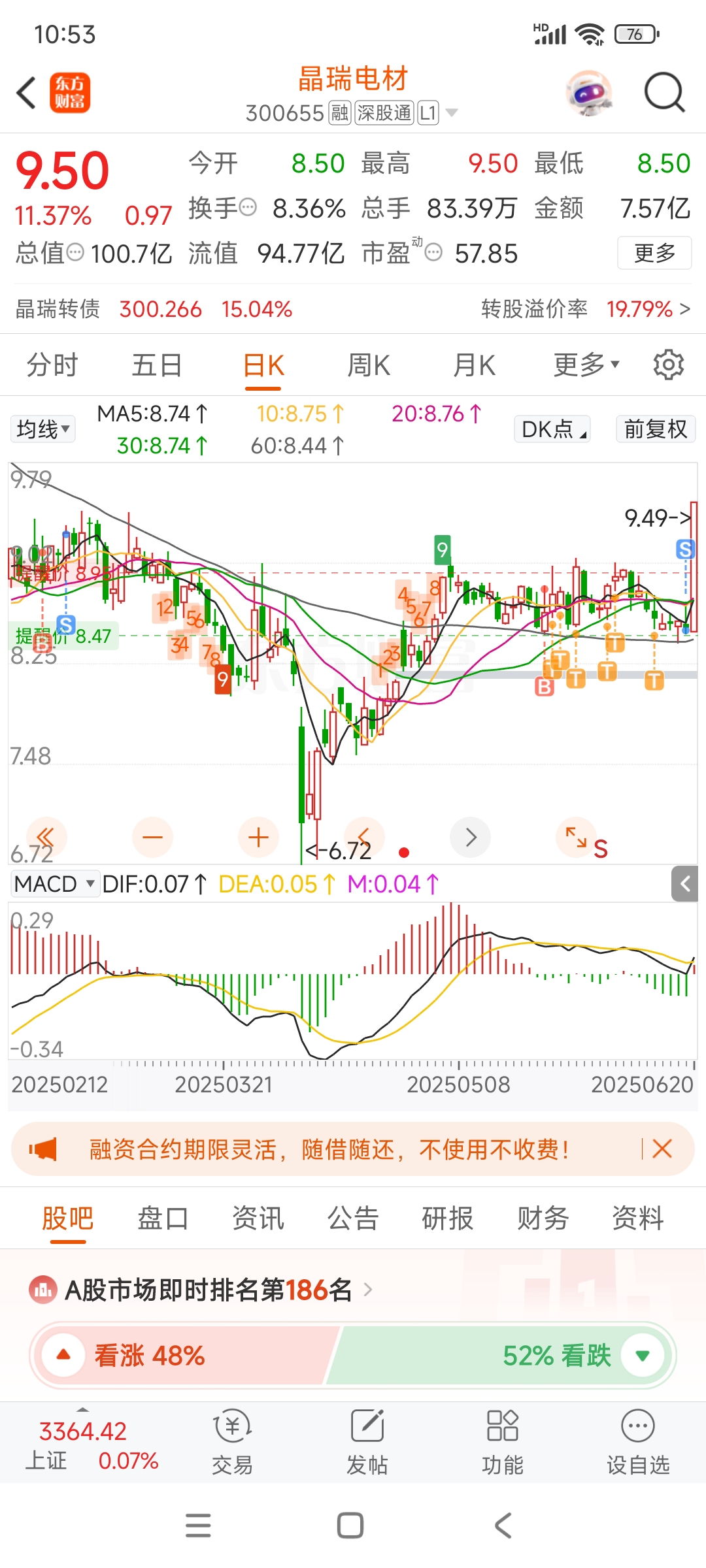Open the MACD indicator dropdown
Image resolution: width=706 pixels, height=1568 pixels.
56,884
